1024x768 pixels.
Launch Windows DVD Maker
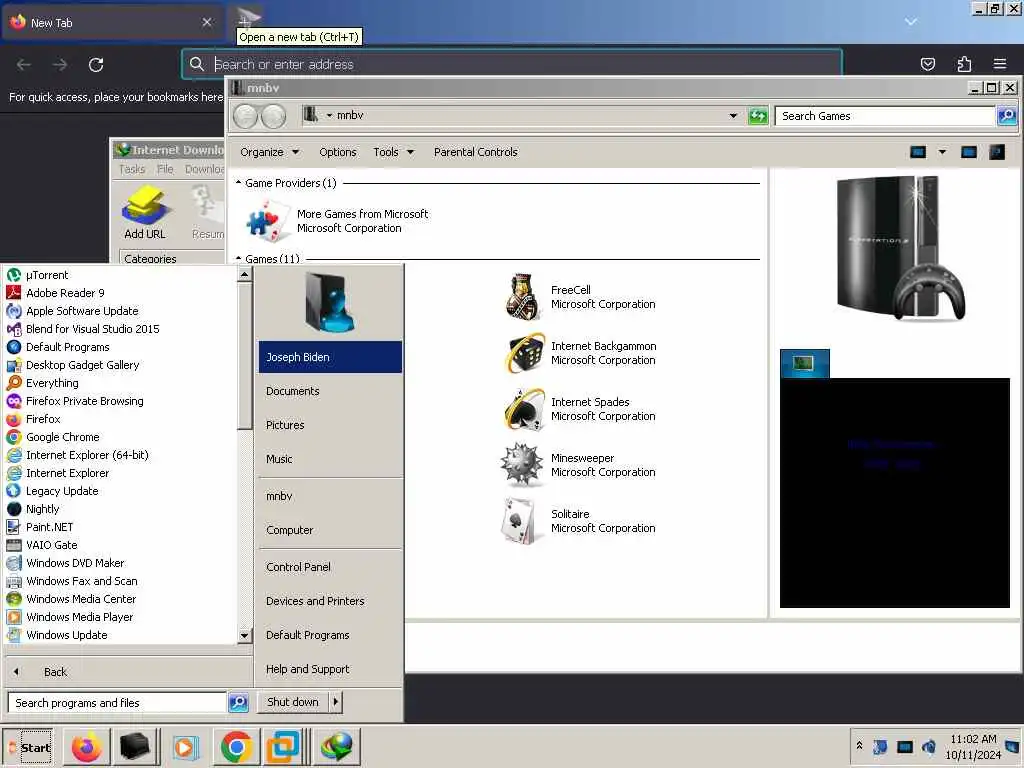click(x=65, y=563)
